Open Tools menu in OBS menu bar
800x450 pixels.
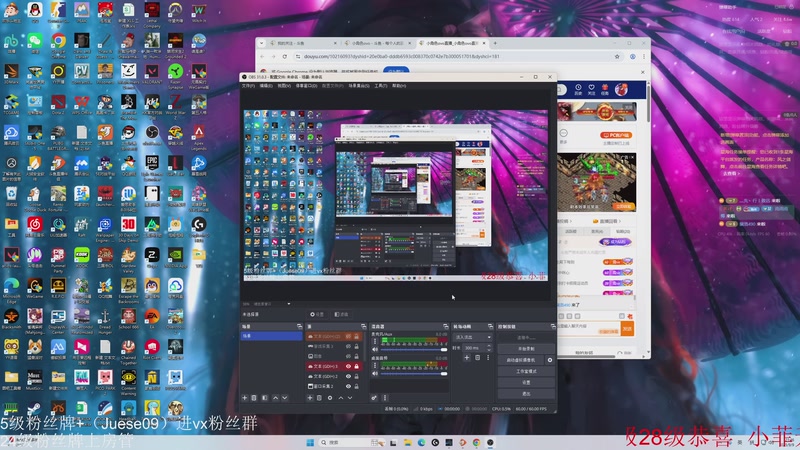381,86
